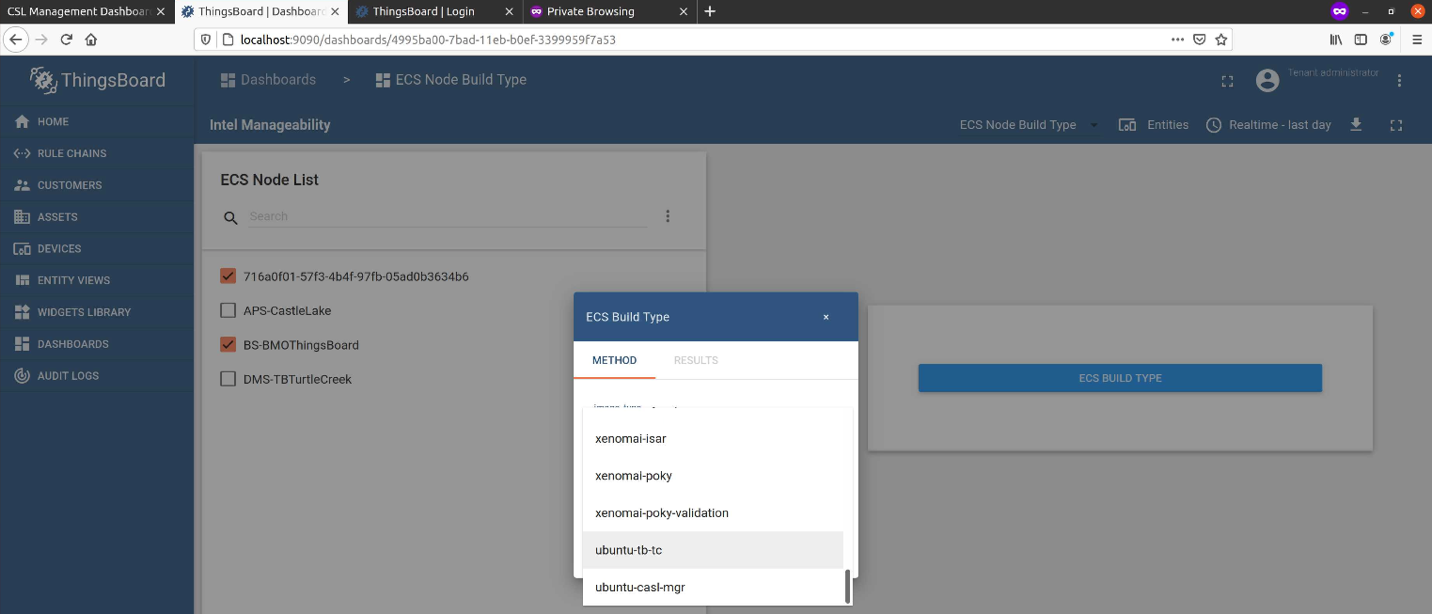1432x614 pixels.
Task: Open ECS Node List options menu
Action: [x=668, y=216]
